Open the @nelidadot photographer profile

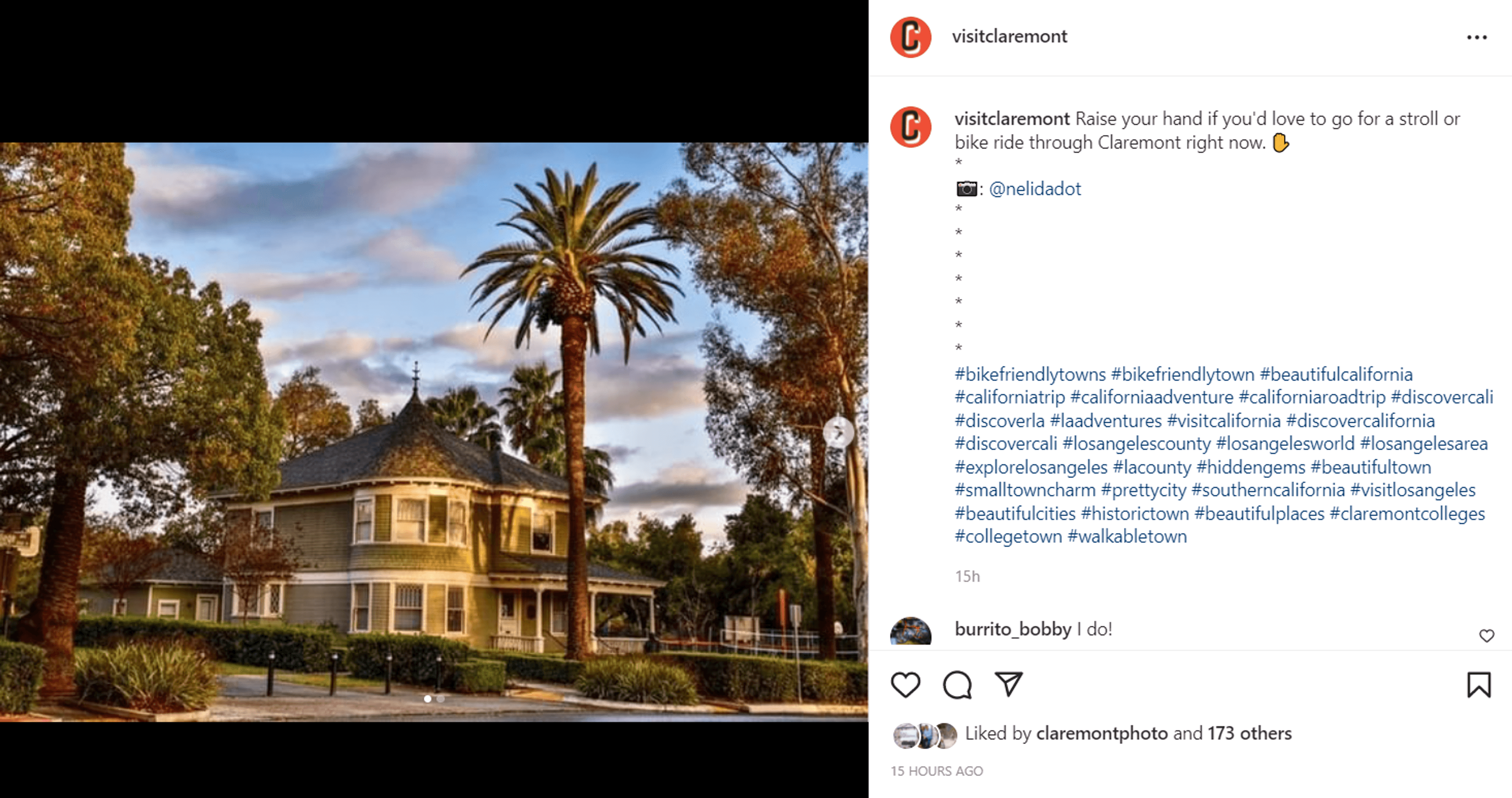(1035, 188)
